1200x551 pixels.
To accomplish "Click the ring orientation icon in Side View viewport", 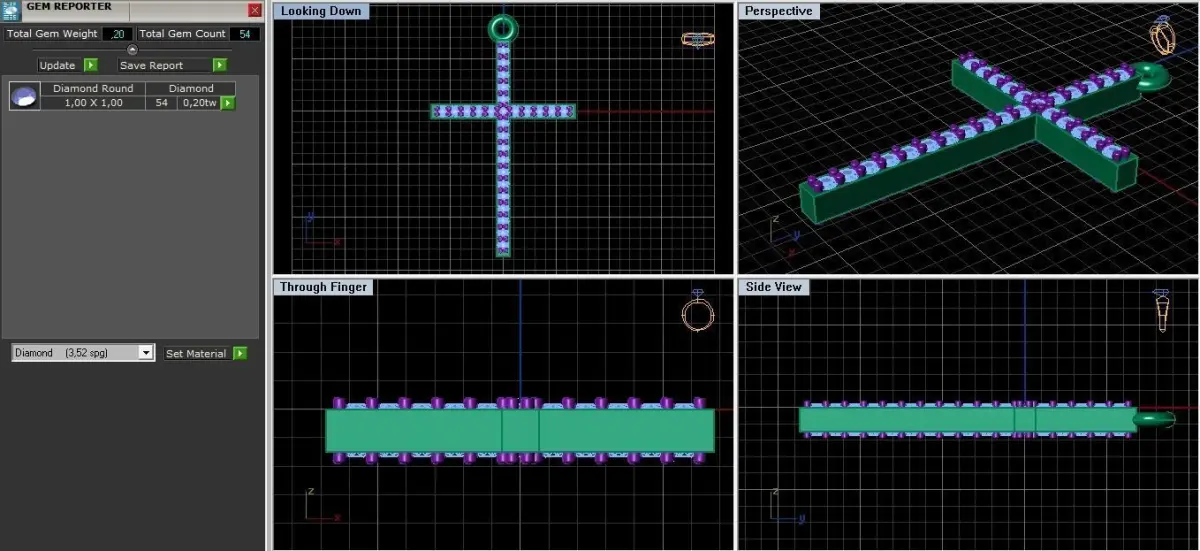I will 1162,311.
